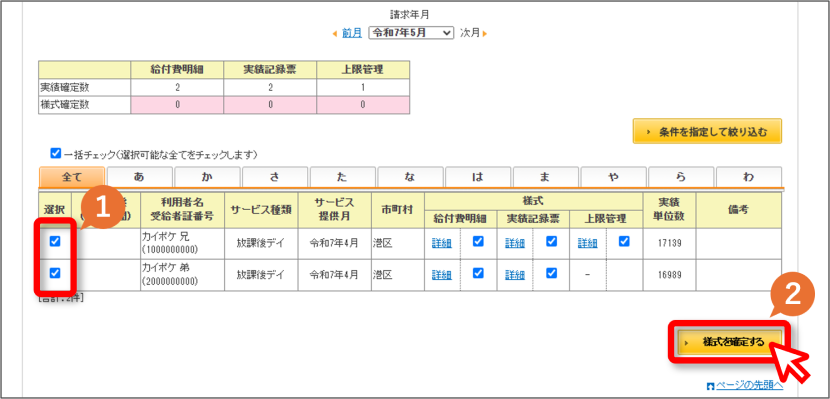830x399 pixels.
Task: Click the home icon beside ページの先頭へ
Action: pyautogui.click(x=710, y=385)
